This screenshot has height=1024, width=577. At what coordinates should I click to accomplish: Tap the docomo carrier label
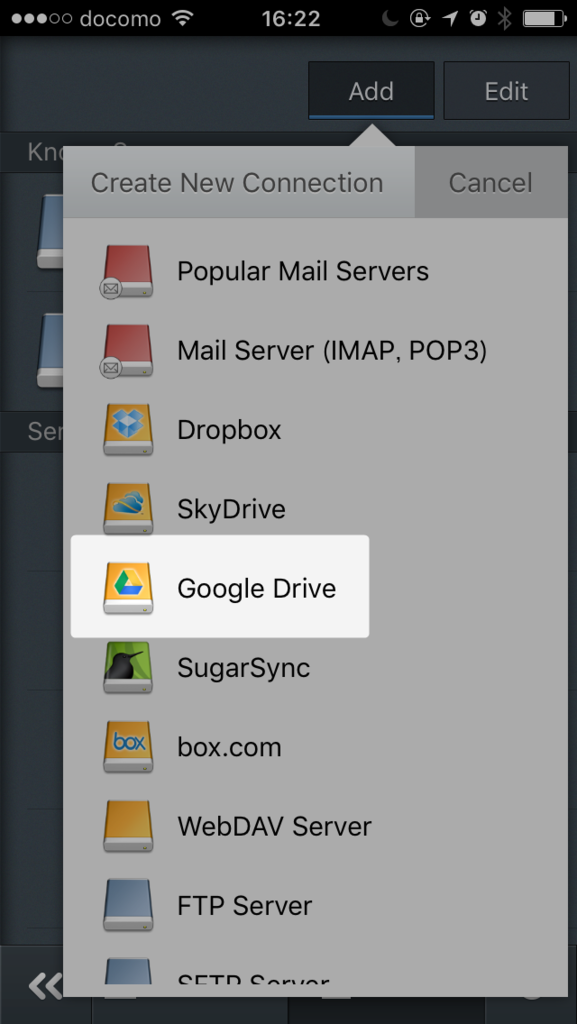pyautogui.click(x=120, y=18)
